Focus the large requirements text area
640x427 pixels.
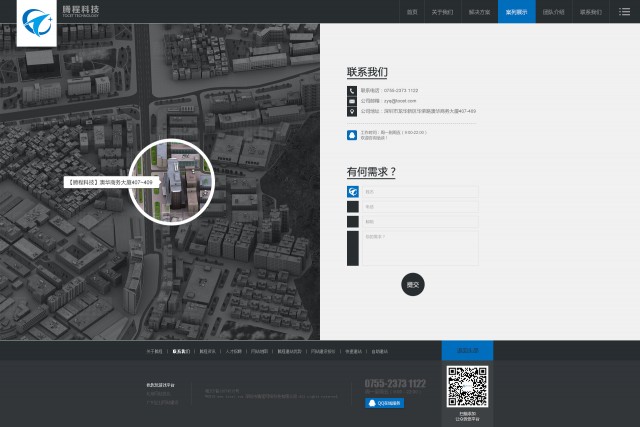[420, 248]
